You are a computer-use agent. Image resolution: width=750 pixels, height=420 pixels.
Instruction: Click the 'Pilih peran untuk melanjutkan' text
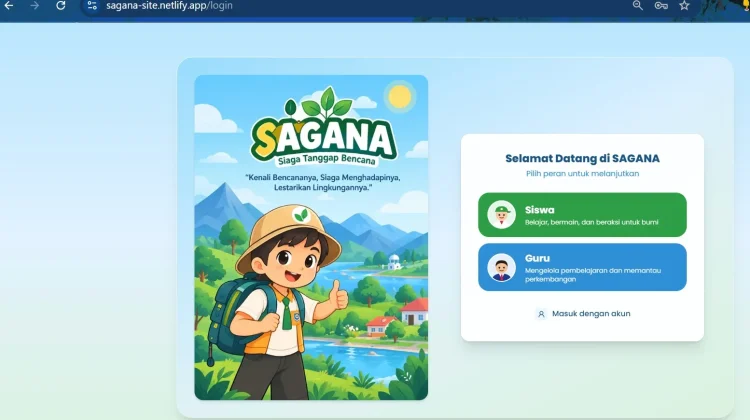582,174
